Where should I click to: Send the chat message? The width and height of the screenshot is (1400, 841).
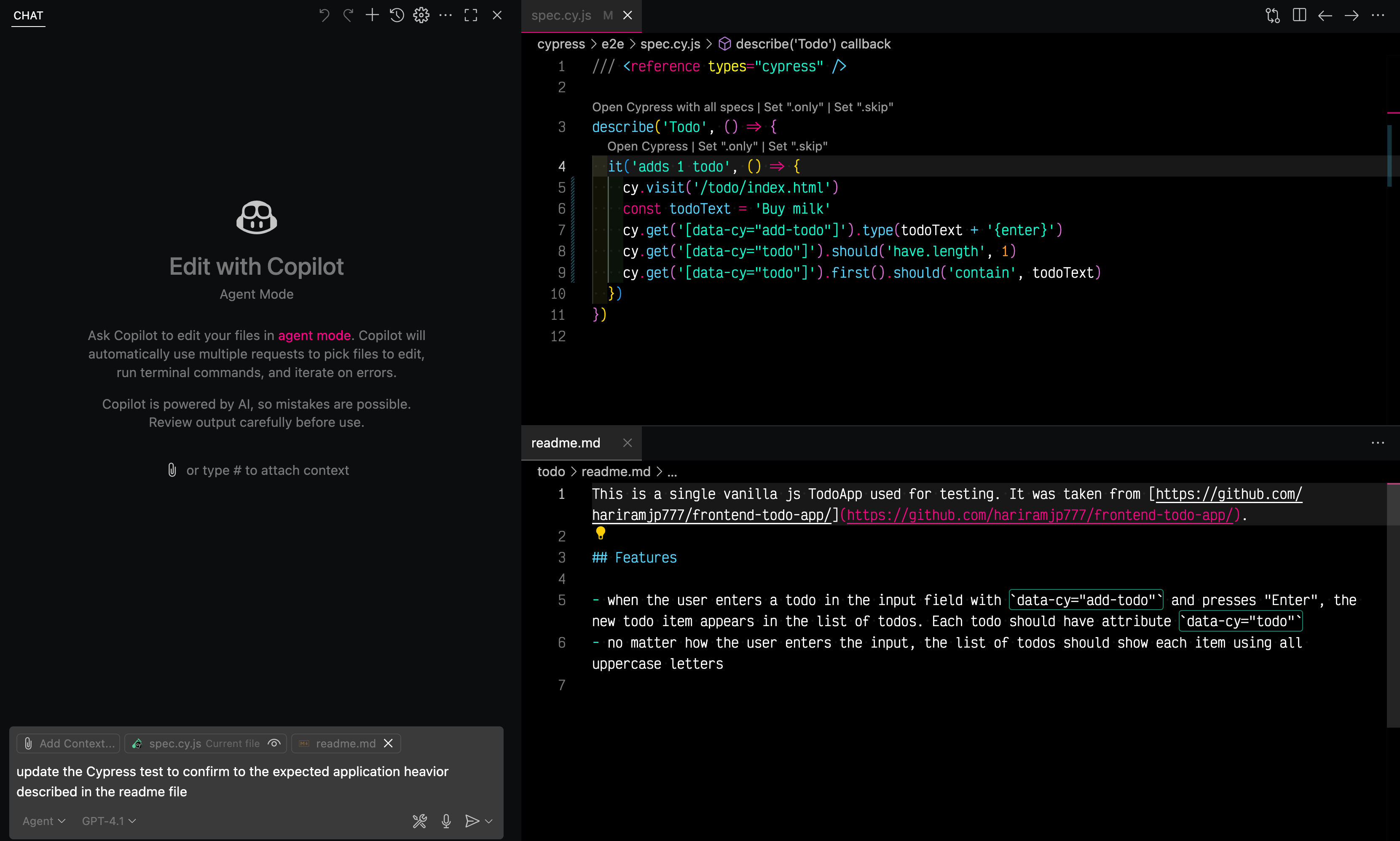(x=472, y=821)
